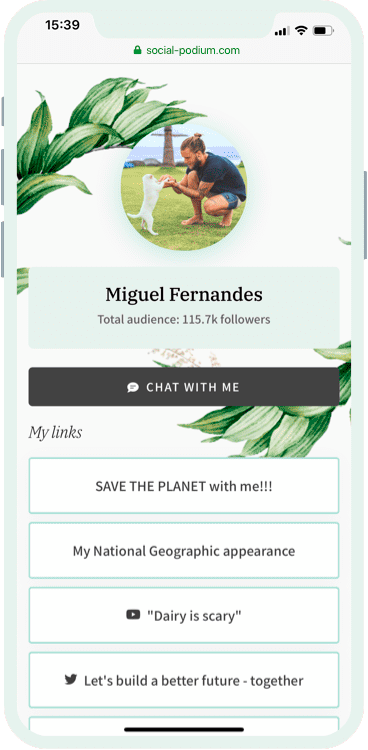Open "Let's build a better future - together"
The width and height of the screenshot is (368, 750).
pos(184,680)
